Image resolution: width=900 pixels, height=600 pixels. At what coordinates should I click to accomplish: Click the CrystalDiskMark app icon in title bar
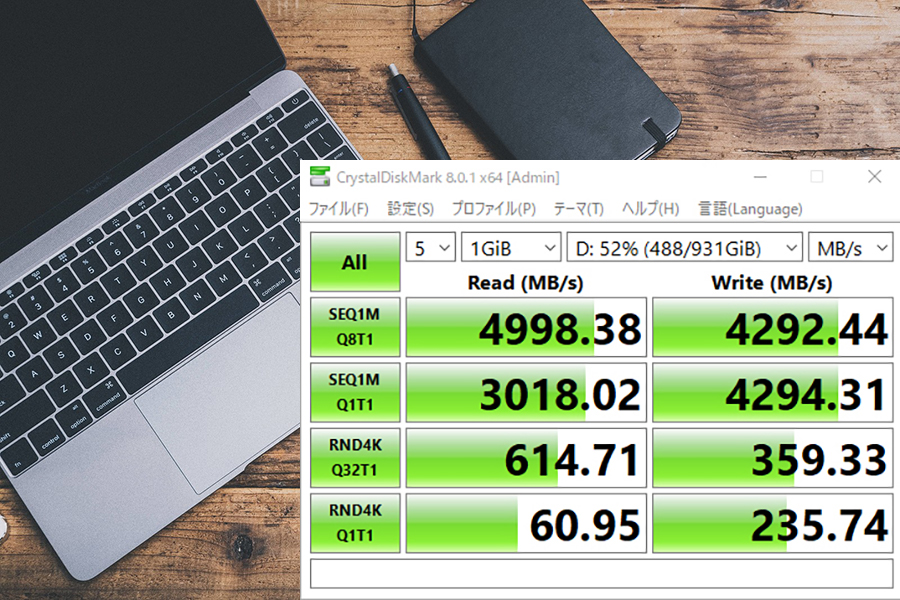pos(320,177)
